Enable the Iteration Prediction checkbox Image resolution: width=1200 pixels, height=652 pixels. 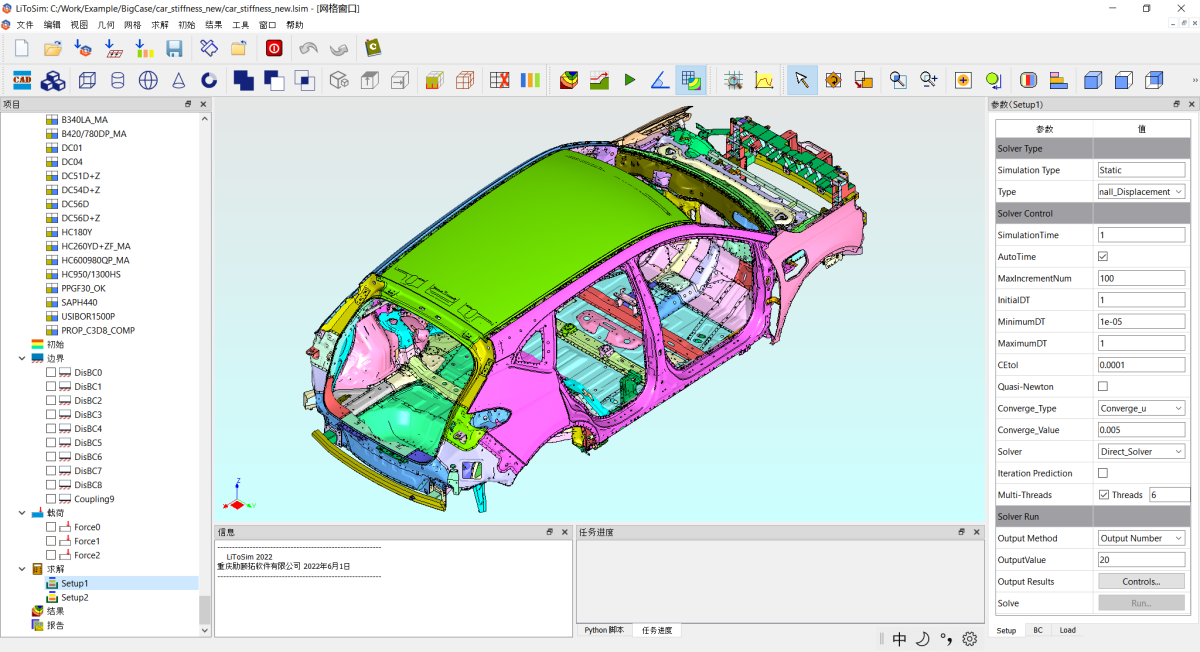(1103, 473)
